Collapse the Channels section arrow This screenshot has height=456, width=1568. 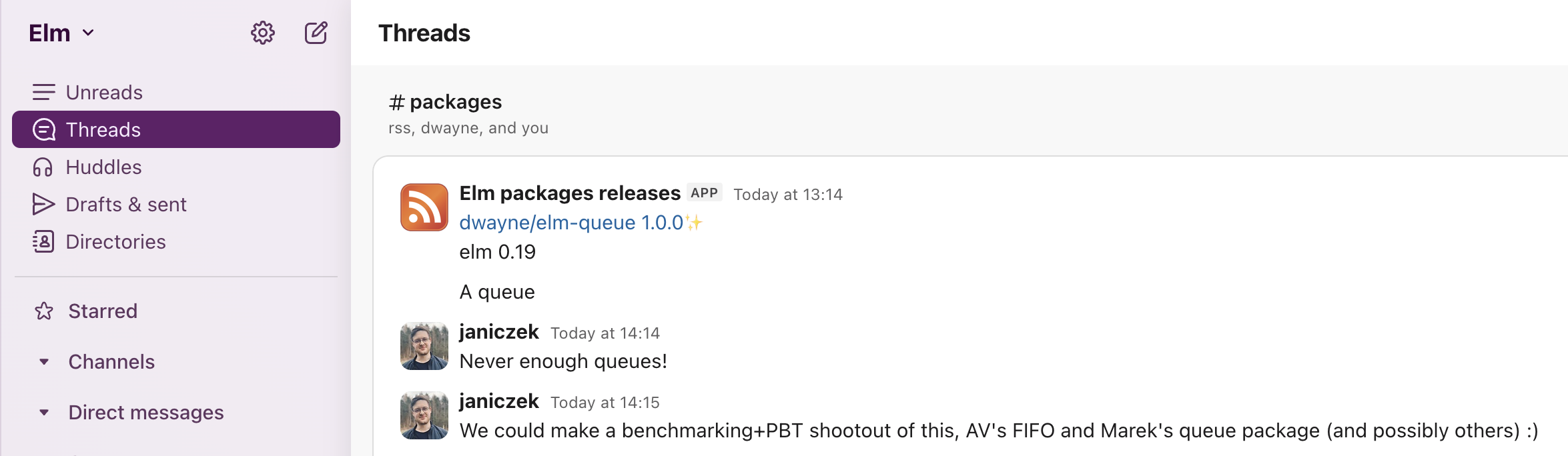coord(44,361)
